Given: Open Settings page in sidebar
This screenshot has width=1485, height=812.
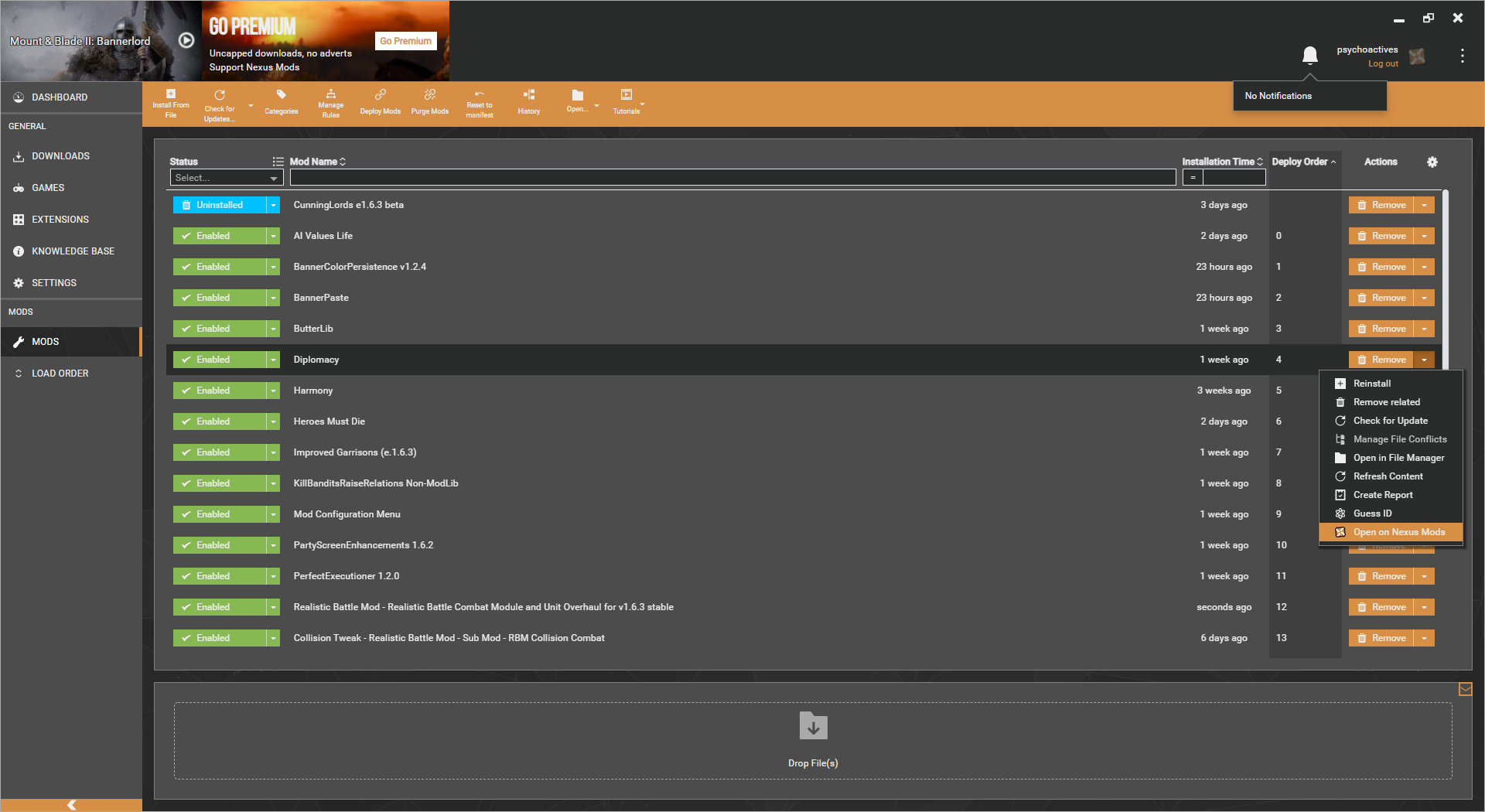Looking at the screenshot, I should 71,283.
